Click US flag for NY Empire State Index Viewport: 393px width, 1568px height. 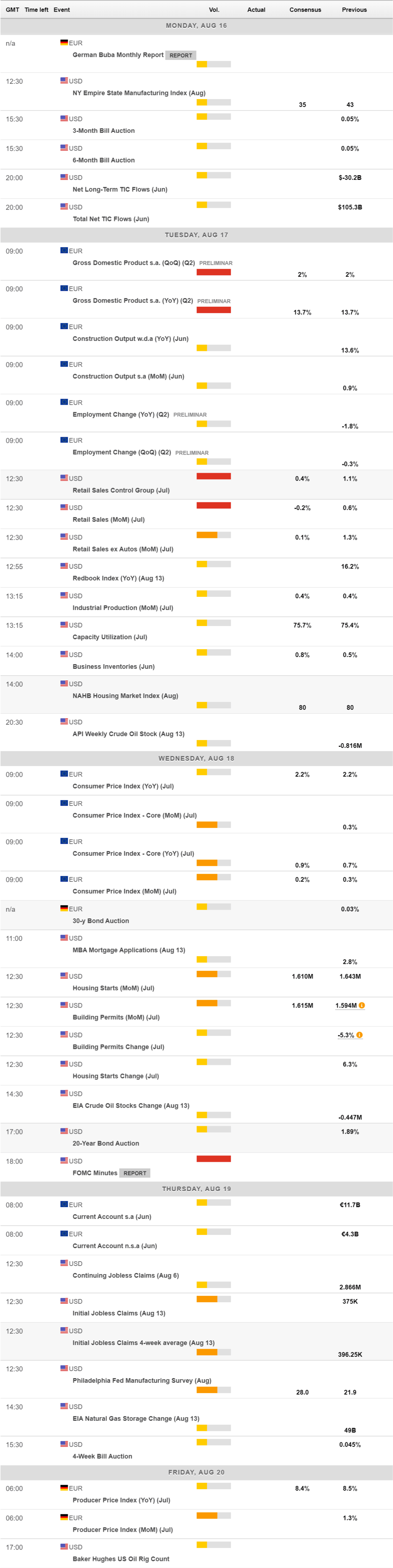click(x=64, y=81)
